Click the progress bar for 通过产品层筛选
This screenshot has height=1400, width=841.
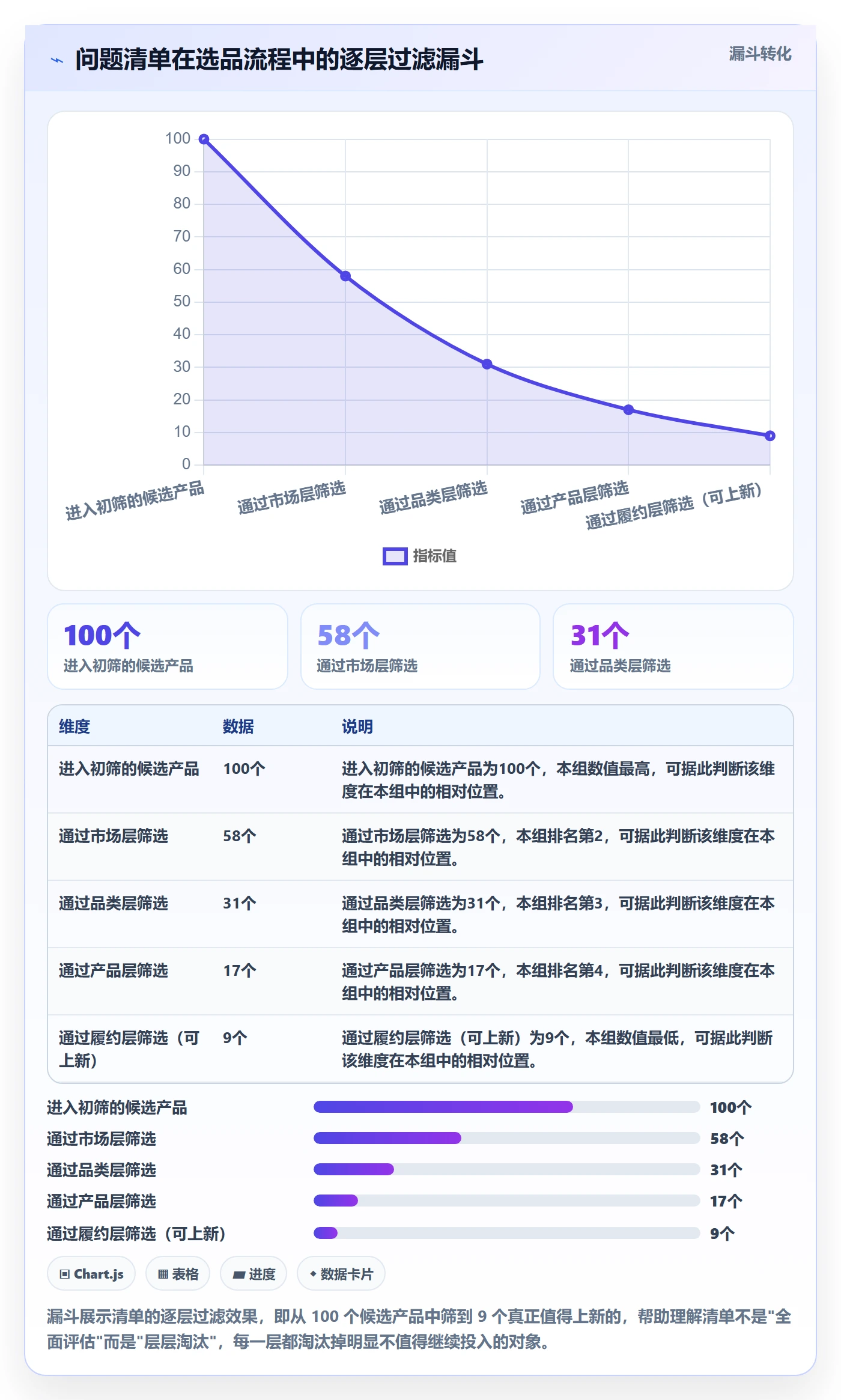[507, 1201]
